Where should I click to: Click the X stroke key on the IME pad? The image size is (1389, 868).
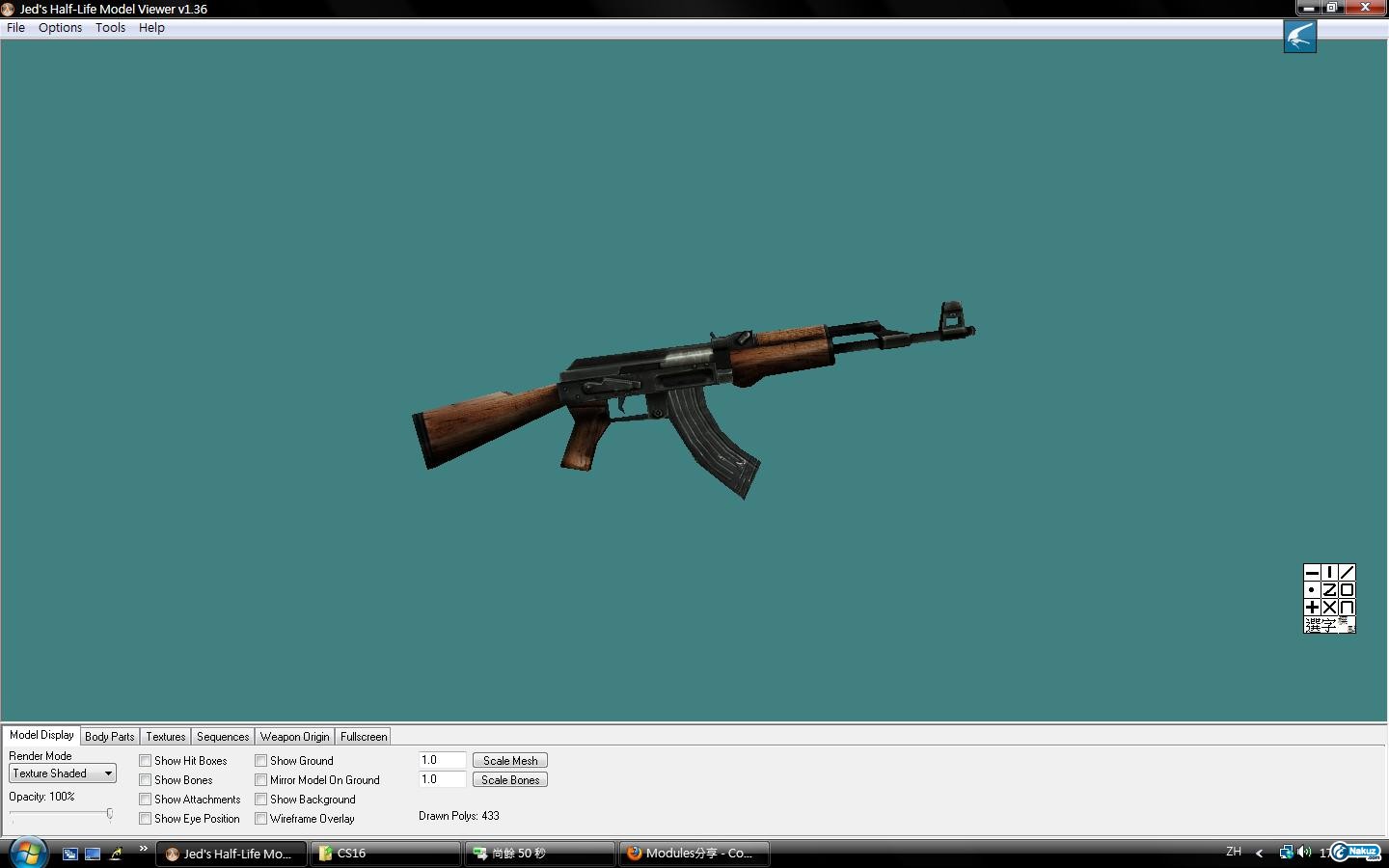click(1329, 607)
